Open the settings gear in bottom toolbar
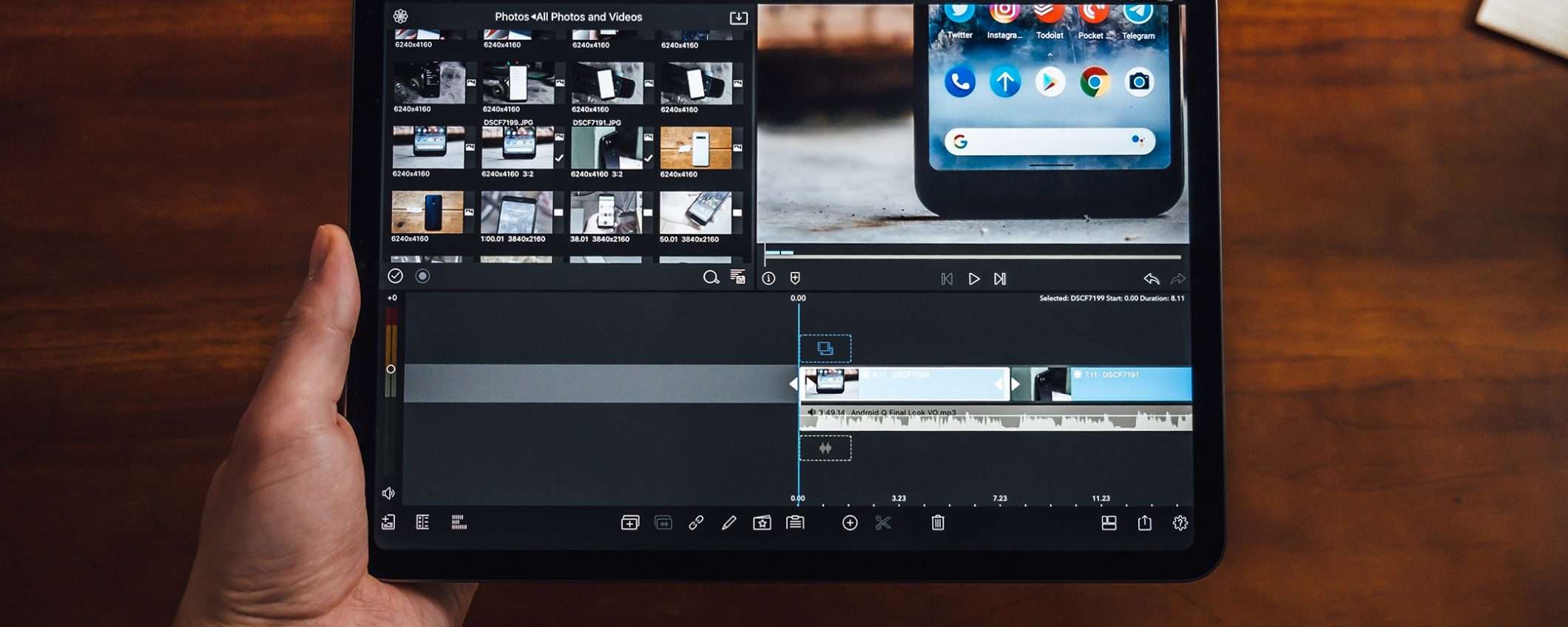1568x627 pixels. click(x=1180, y=523)
